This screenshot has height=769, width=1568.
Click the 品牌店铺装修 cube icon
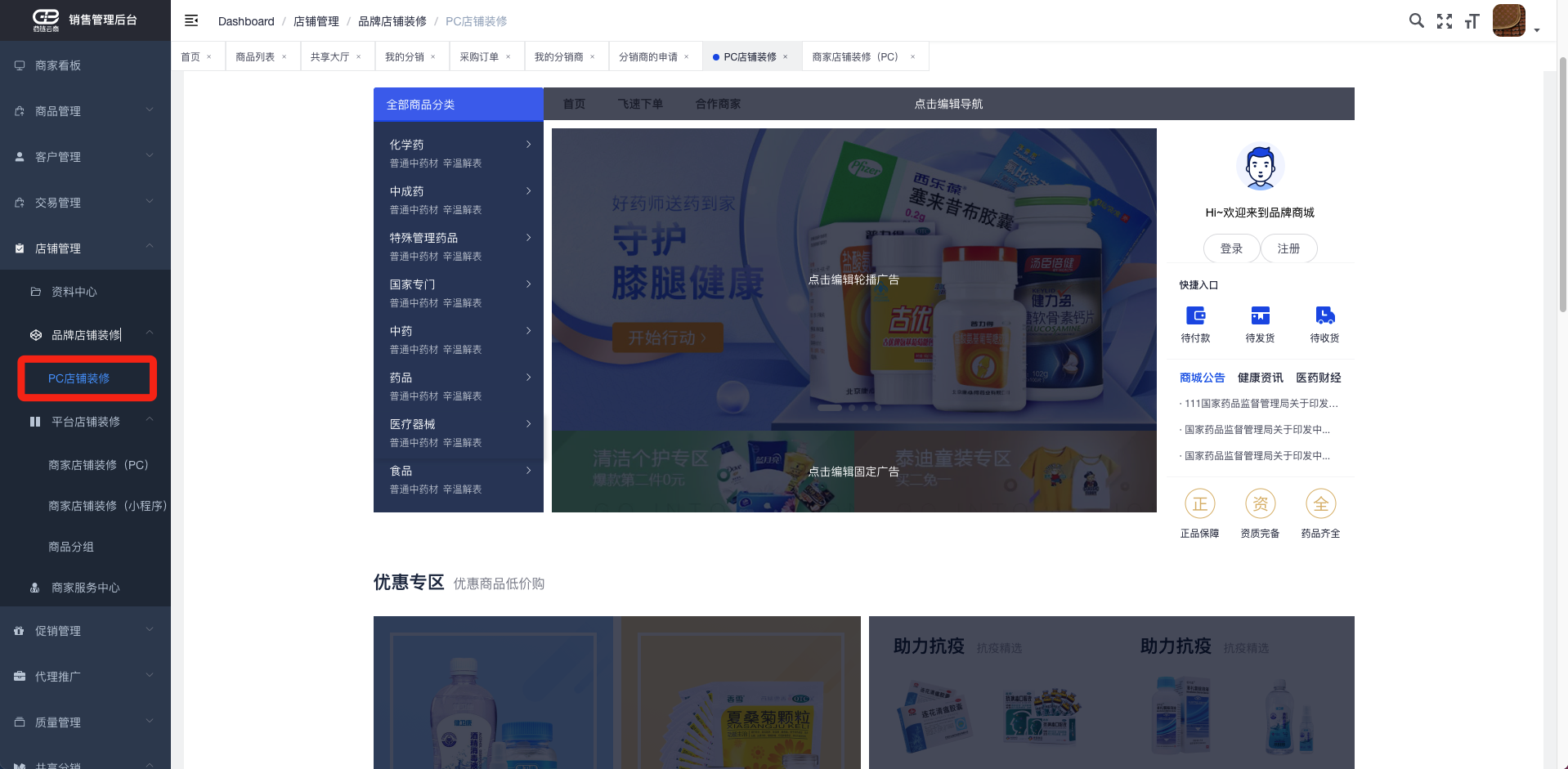pos(36,335)
